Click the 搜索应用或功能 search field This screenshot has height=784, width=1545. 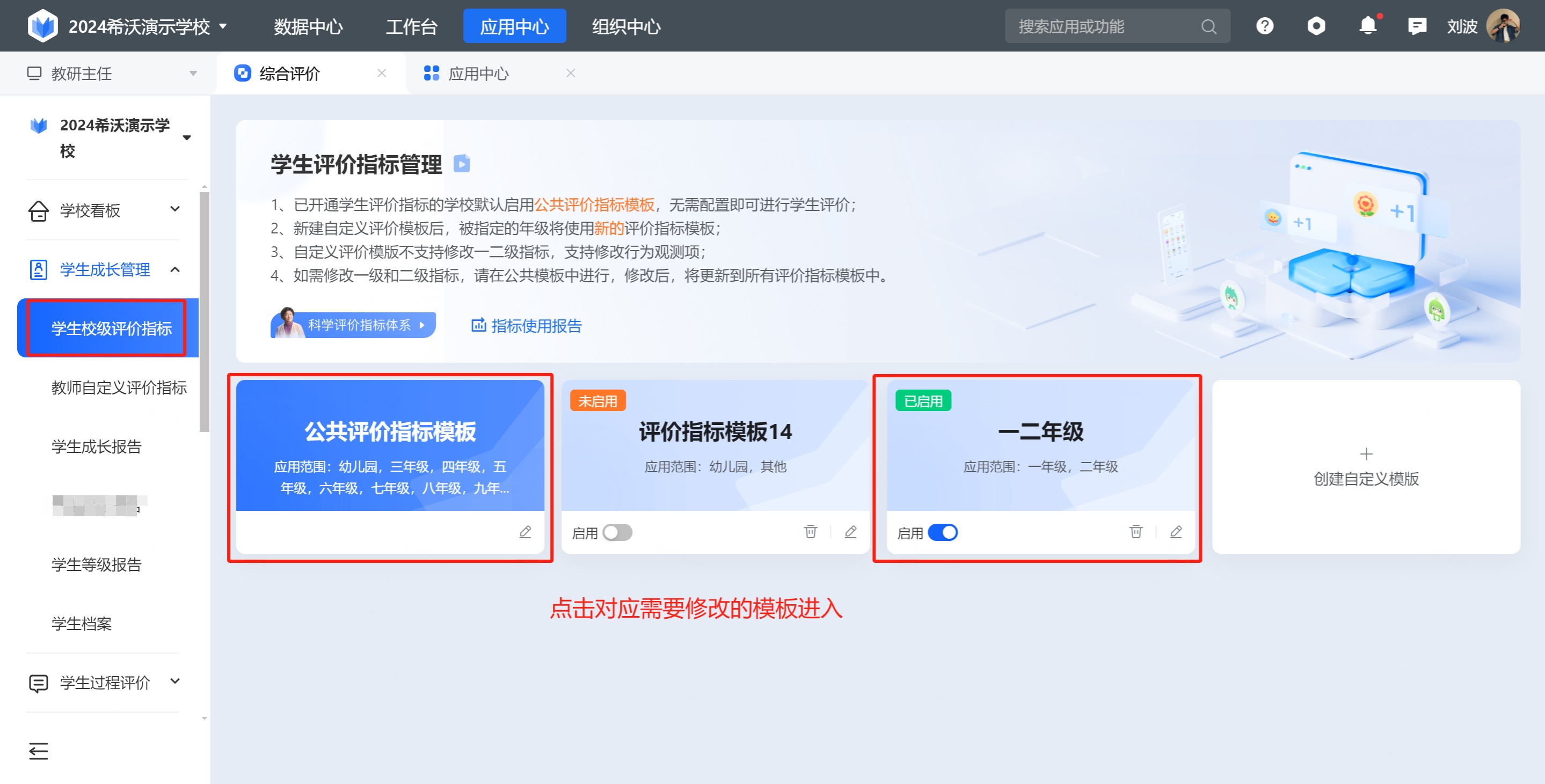pos(1106,26)
